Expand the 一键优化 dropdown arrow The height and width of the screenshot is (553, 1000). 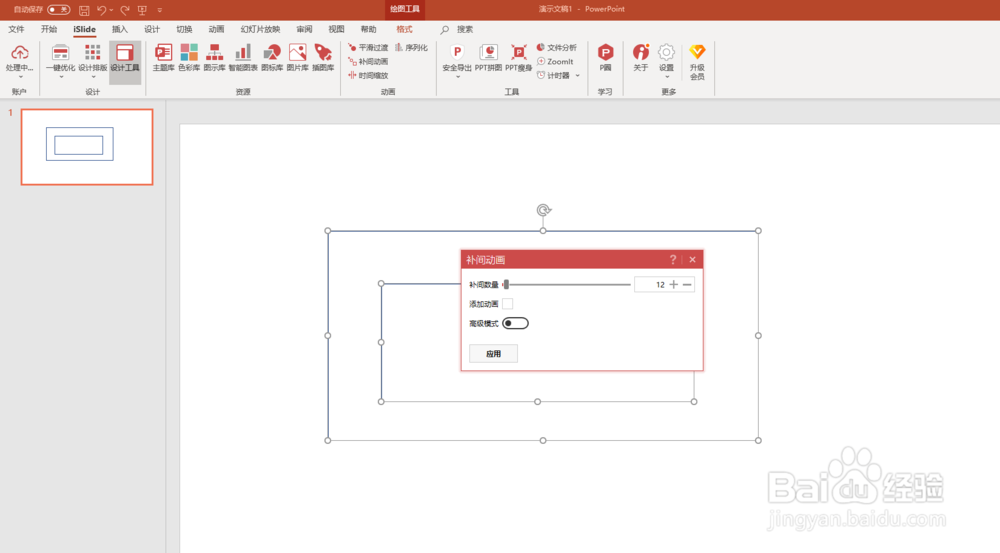pyautogui.click(x=61, y=77)
